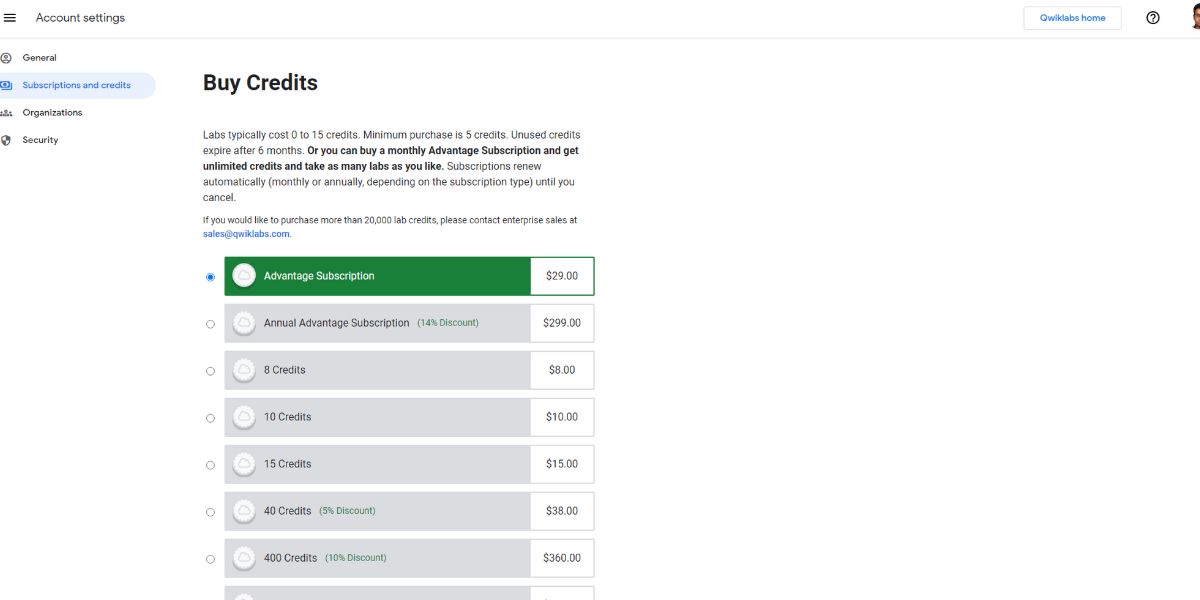
Task: Click the Subscriptions and credits sidebar icon
Action: (x=6, y=85)
